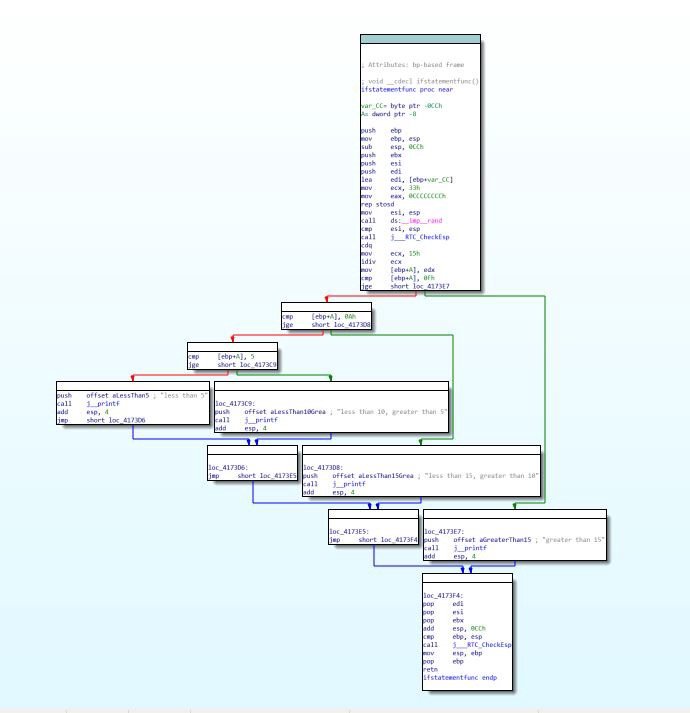Click the 'push esi' instruction
The width and height of the screenshot is (690, 713).
381,163
